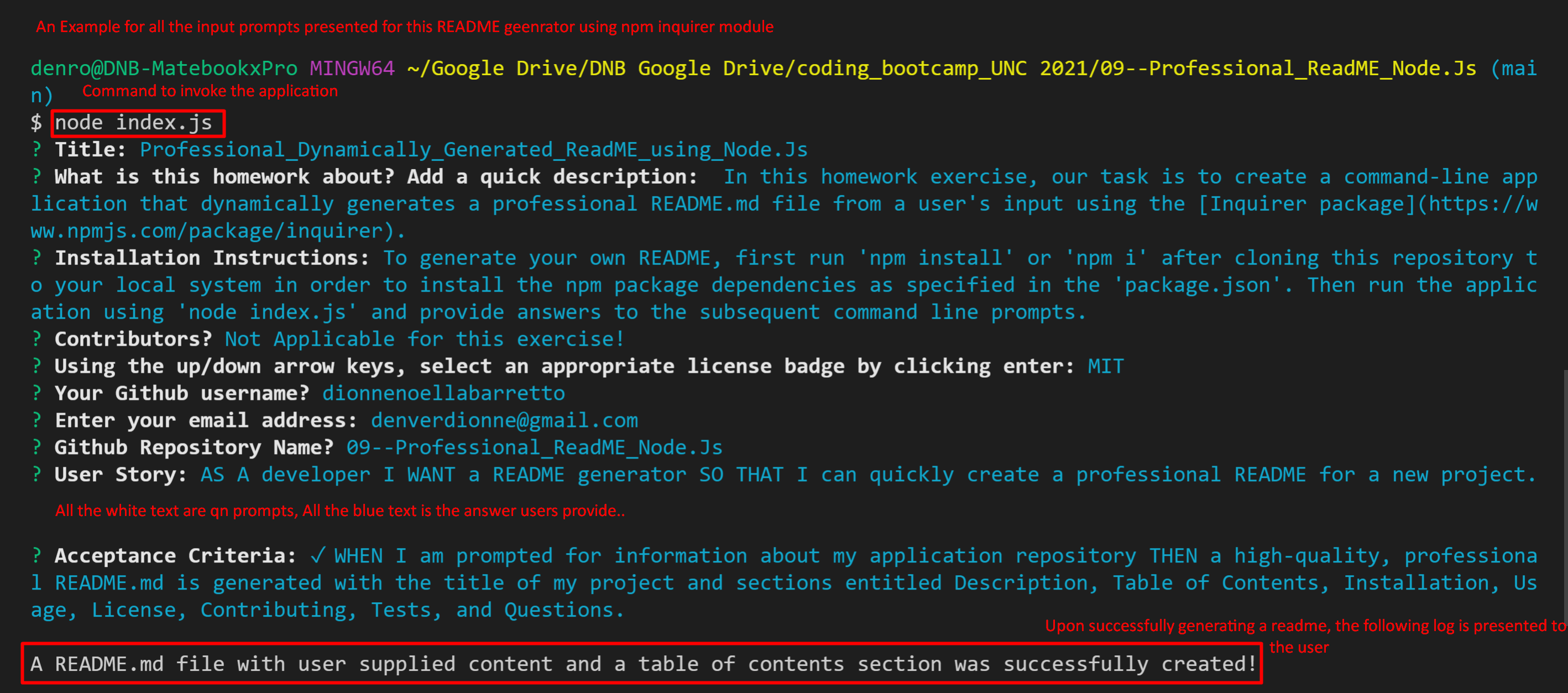This screenshot has width=1568, height=693.
Task: Click the repository name 09--Professional_ReadME_Node.Js answer
Action: [534, 447]
